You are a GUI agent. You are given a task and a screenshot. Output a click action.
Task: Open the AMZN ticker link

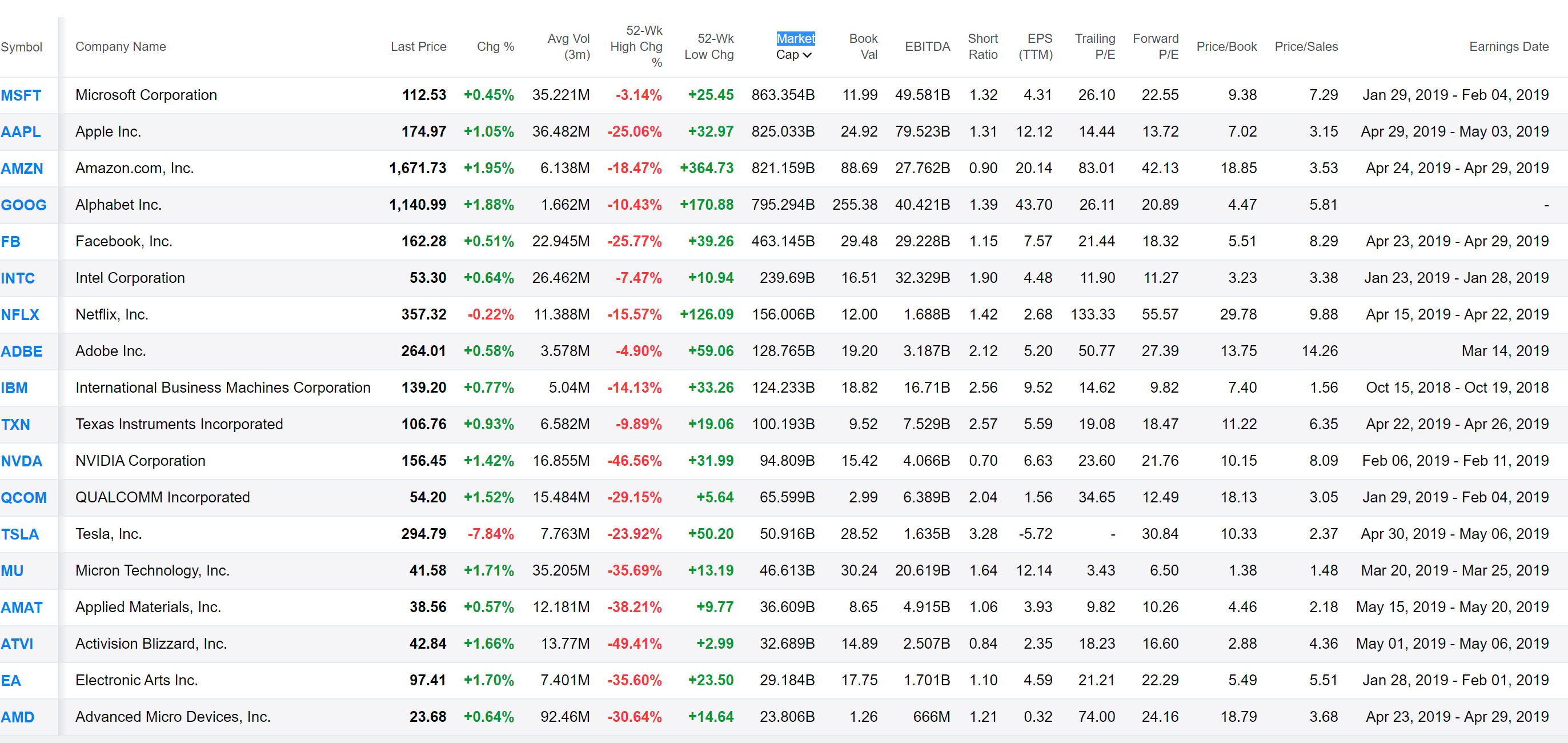22,168
